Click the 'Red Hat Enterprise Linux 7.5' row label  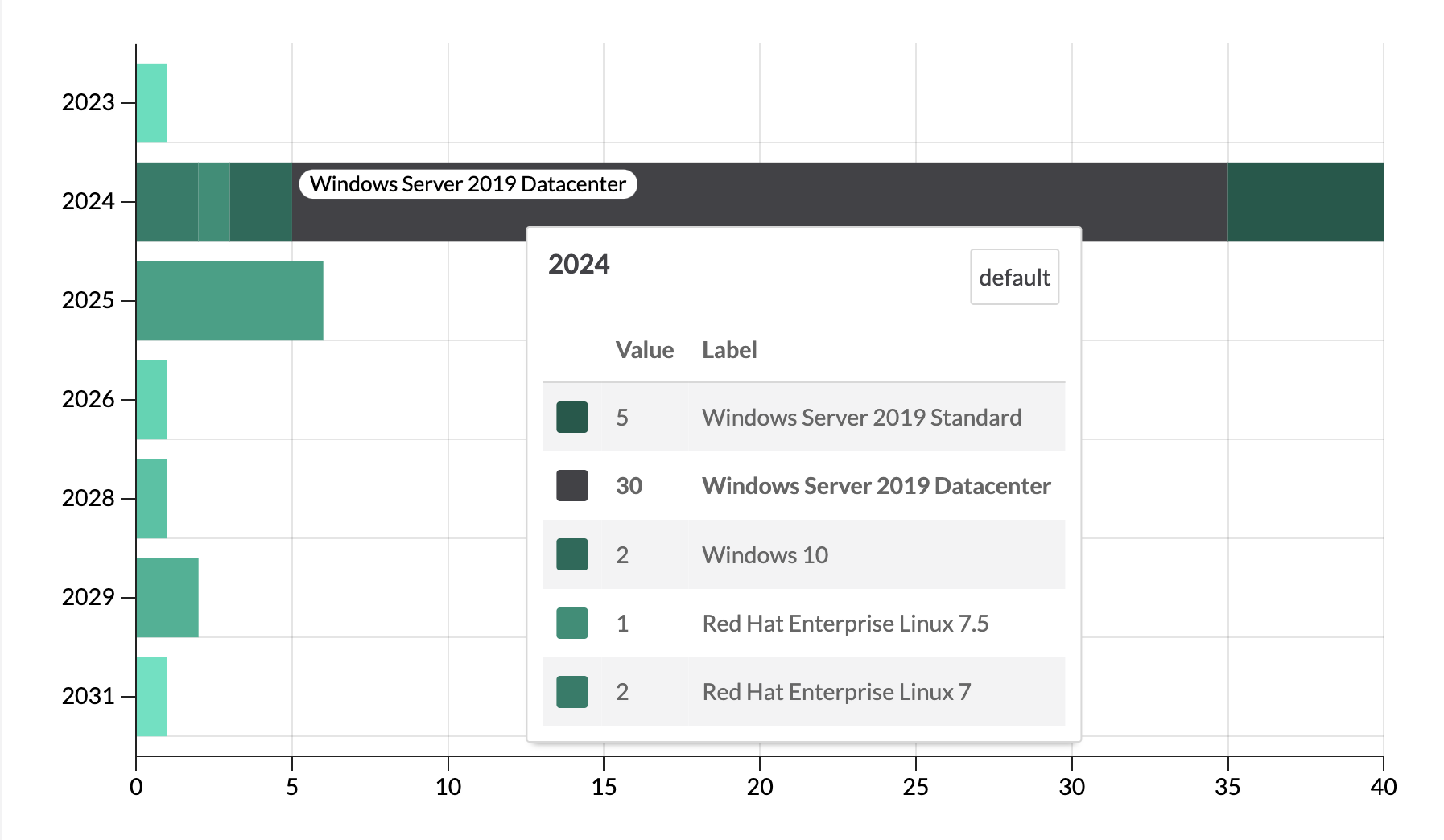[x=845, y=623]
